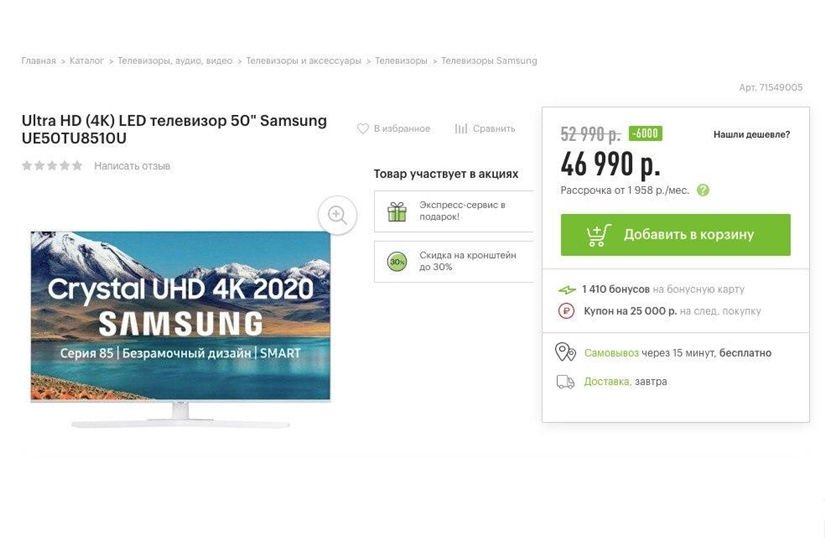The image size is (825, 557).
Task: Go to 'Главная' breadcrumb
Action: pyautogui.click(x=39, y=61)
